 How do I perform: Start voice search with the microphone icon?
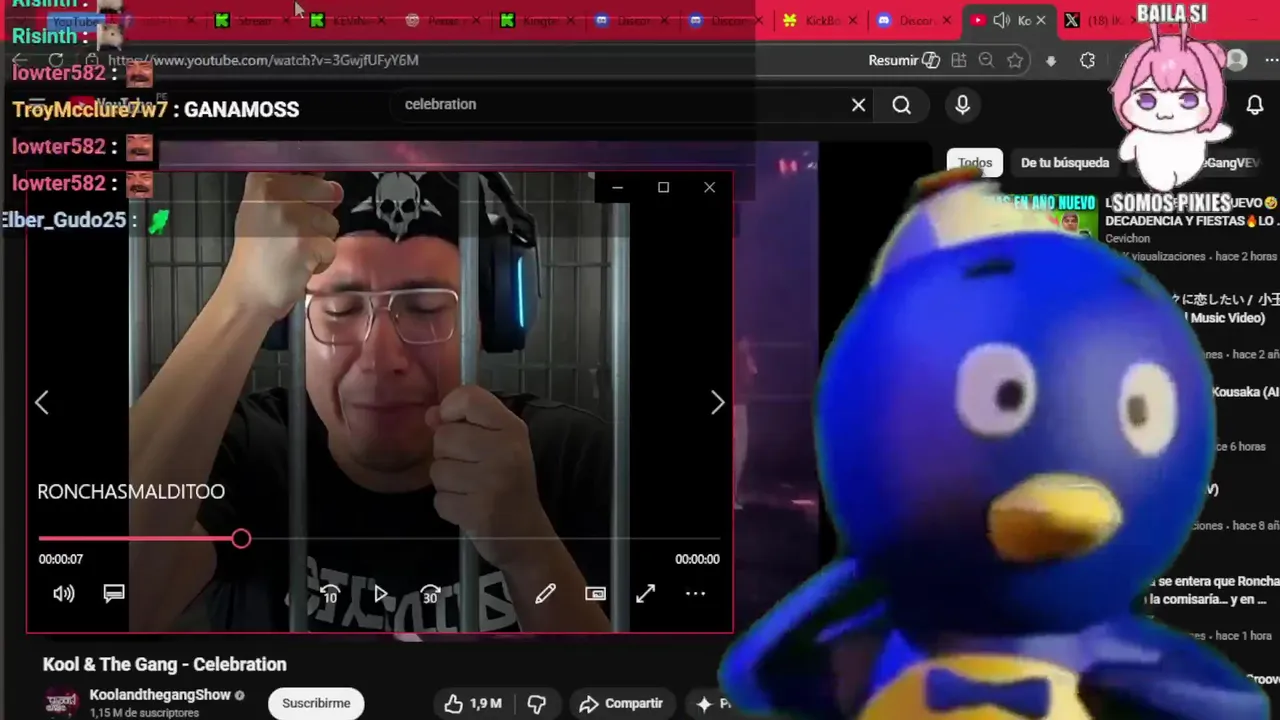click(962, 105)
